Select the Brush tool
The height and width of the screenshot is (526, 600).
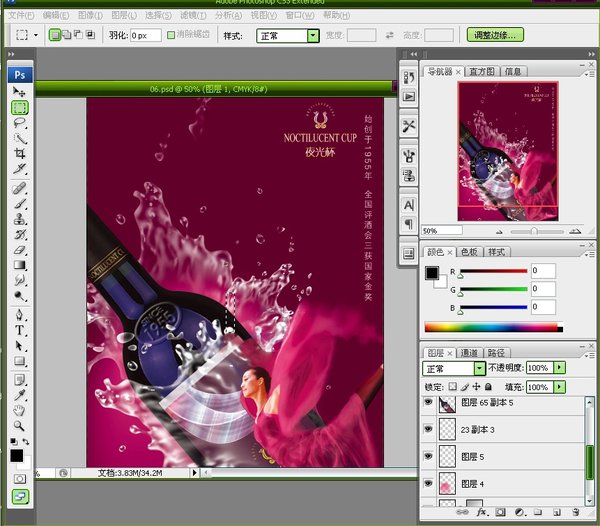click(19, 204)
